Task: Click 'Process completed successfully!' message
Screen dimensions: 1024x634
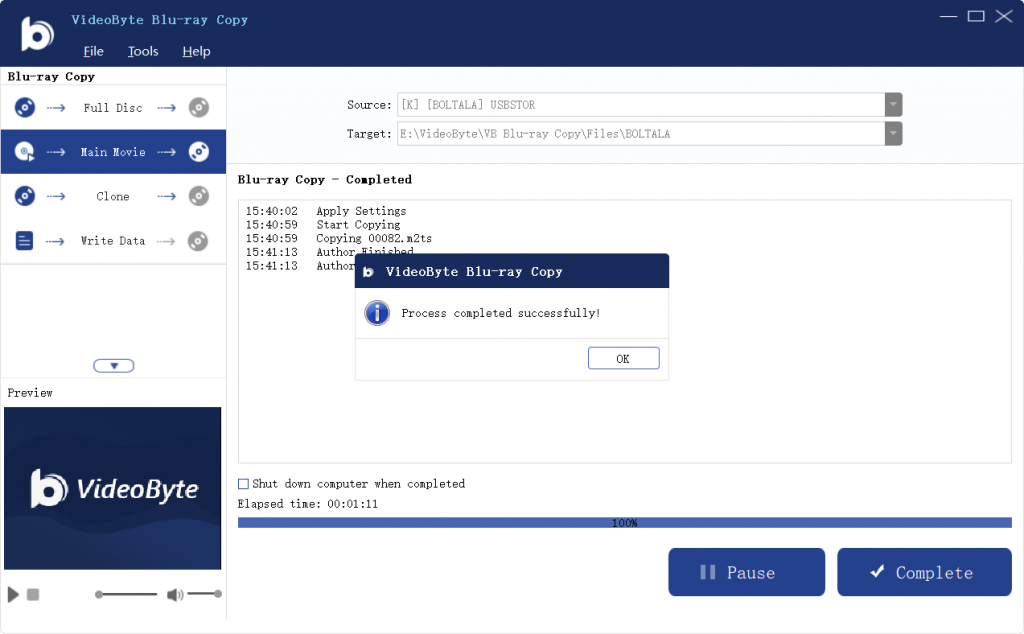Action: pyautogui.click(x=500, y=313)
